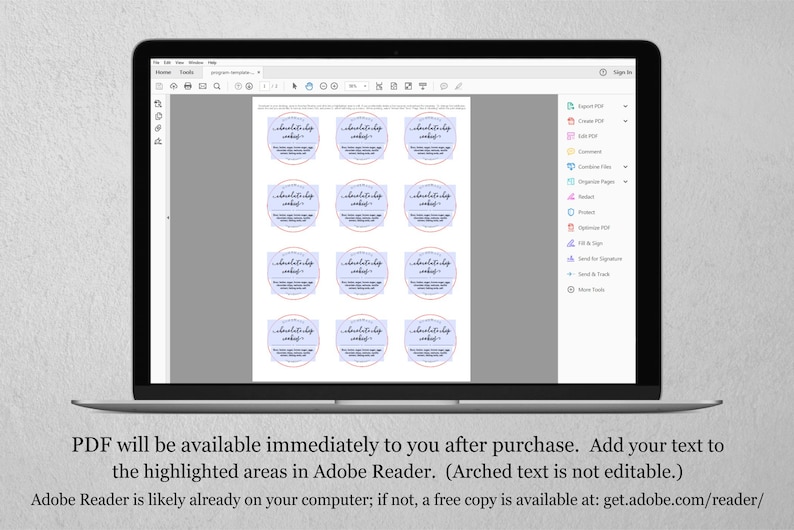Open the attachments paperclip panel
This screenshot has width=794, height=530.
click(158, 128)
